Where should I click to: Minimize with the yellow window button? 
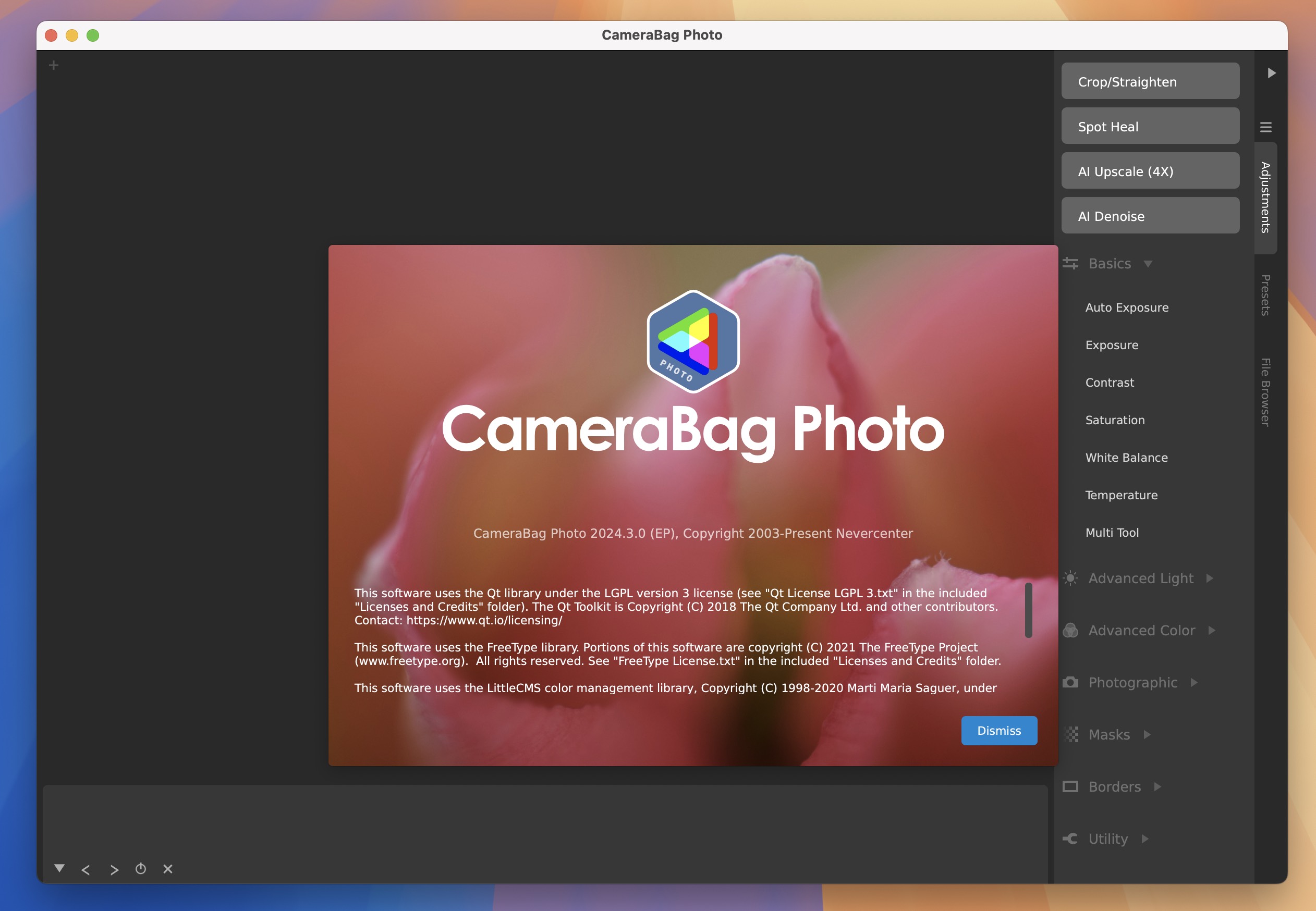72,35
